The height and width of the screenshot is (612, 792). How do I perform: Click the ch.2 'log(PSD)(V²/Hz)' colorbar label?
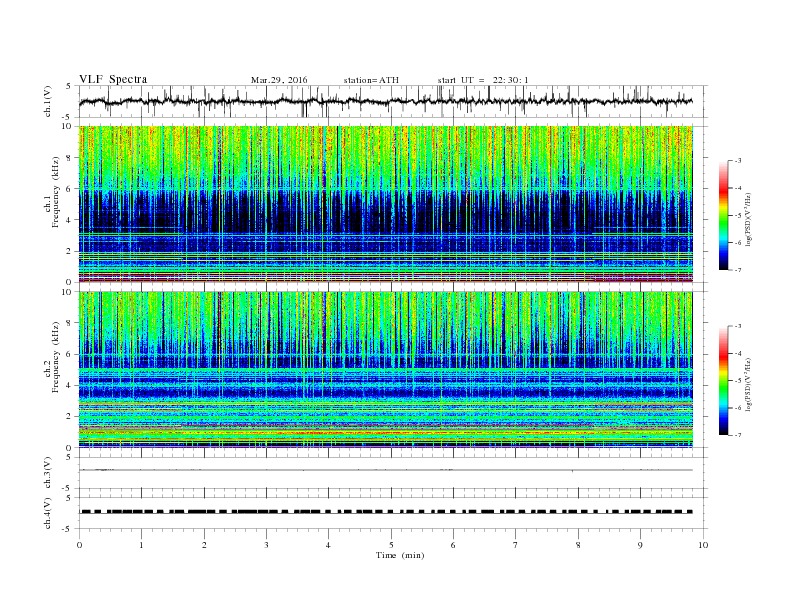[748, 384]
